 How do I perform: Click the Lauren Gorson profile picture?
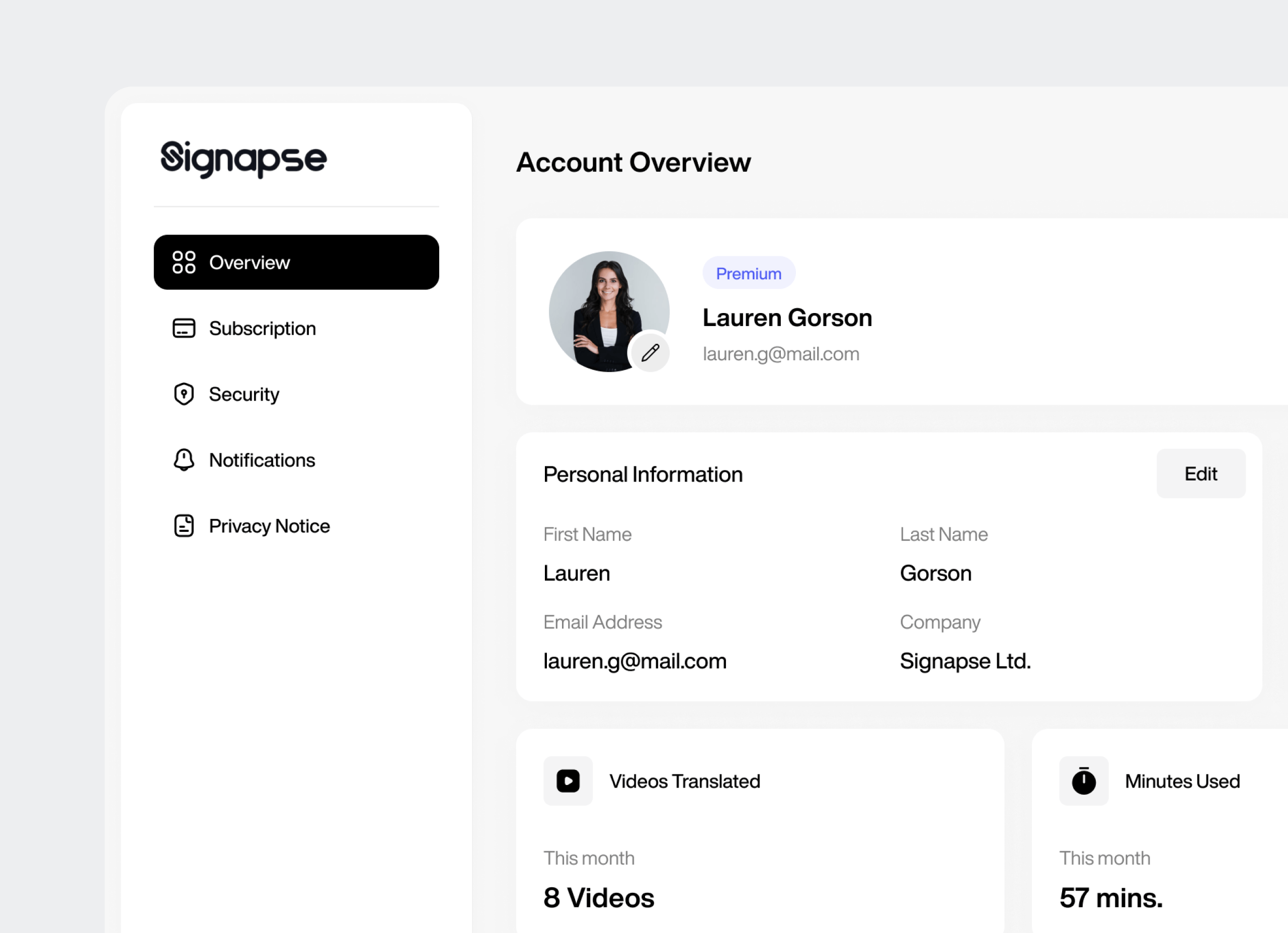pyautogui.click(x=609, y=312)
